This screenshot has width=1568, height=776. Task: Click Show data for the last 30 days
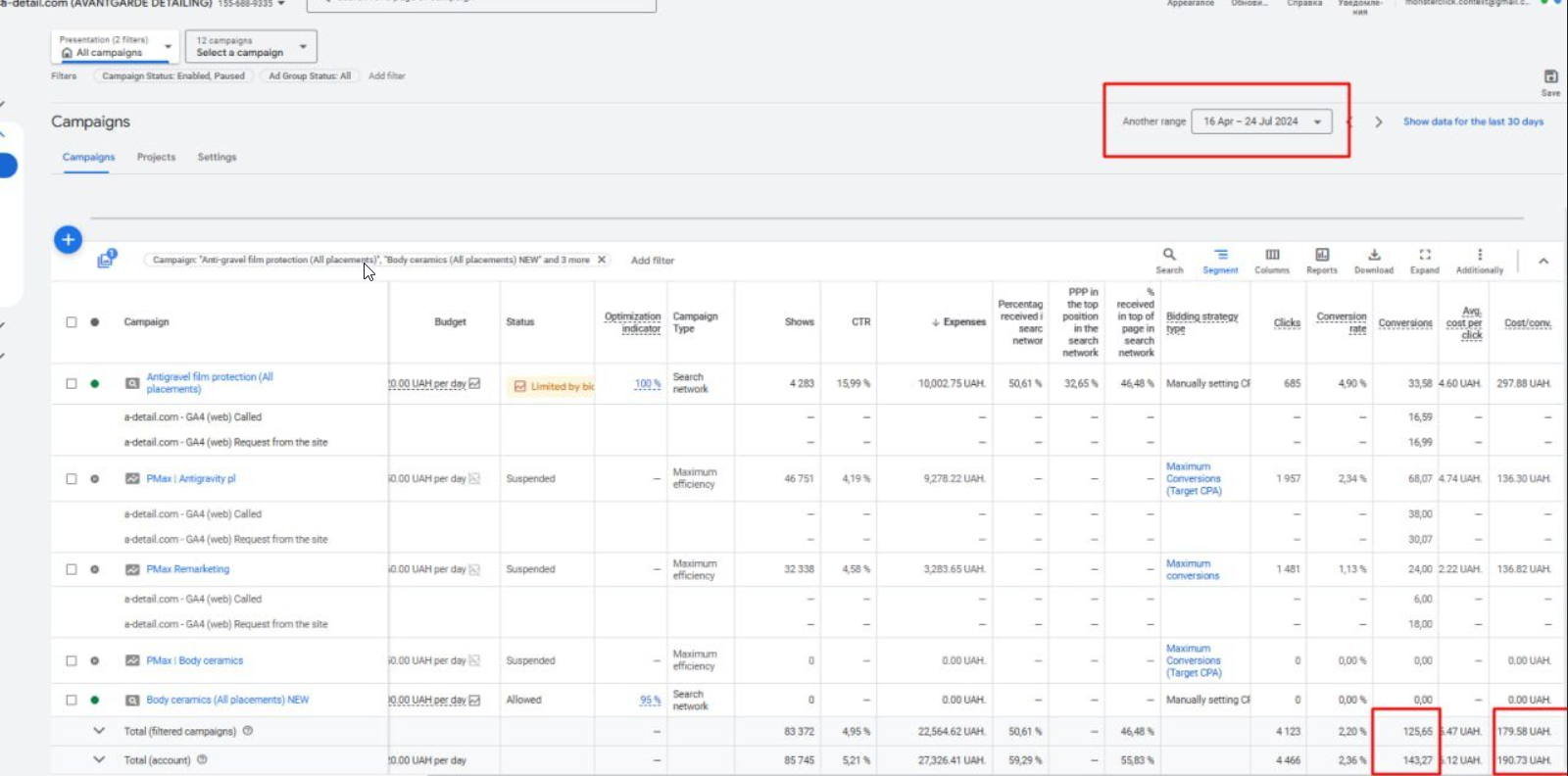click(1472, 121)
